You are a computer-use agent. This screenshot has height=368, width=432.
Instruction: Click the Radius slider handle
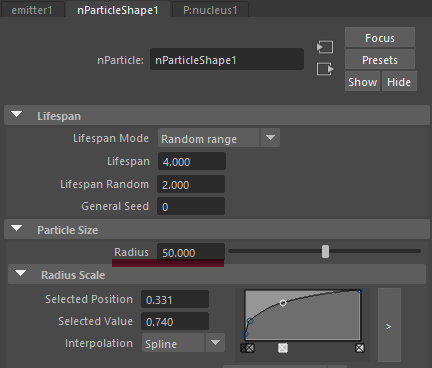(325, 252)
